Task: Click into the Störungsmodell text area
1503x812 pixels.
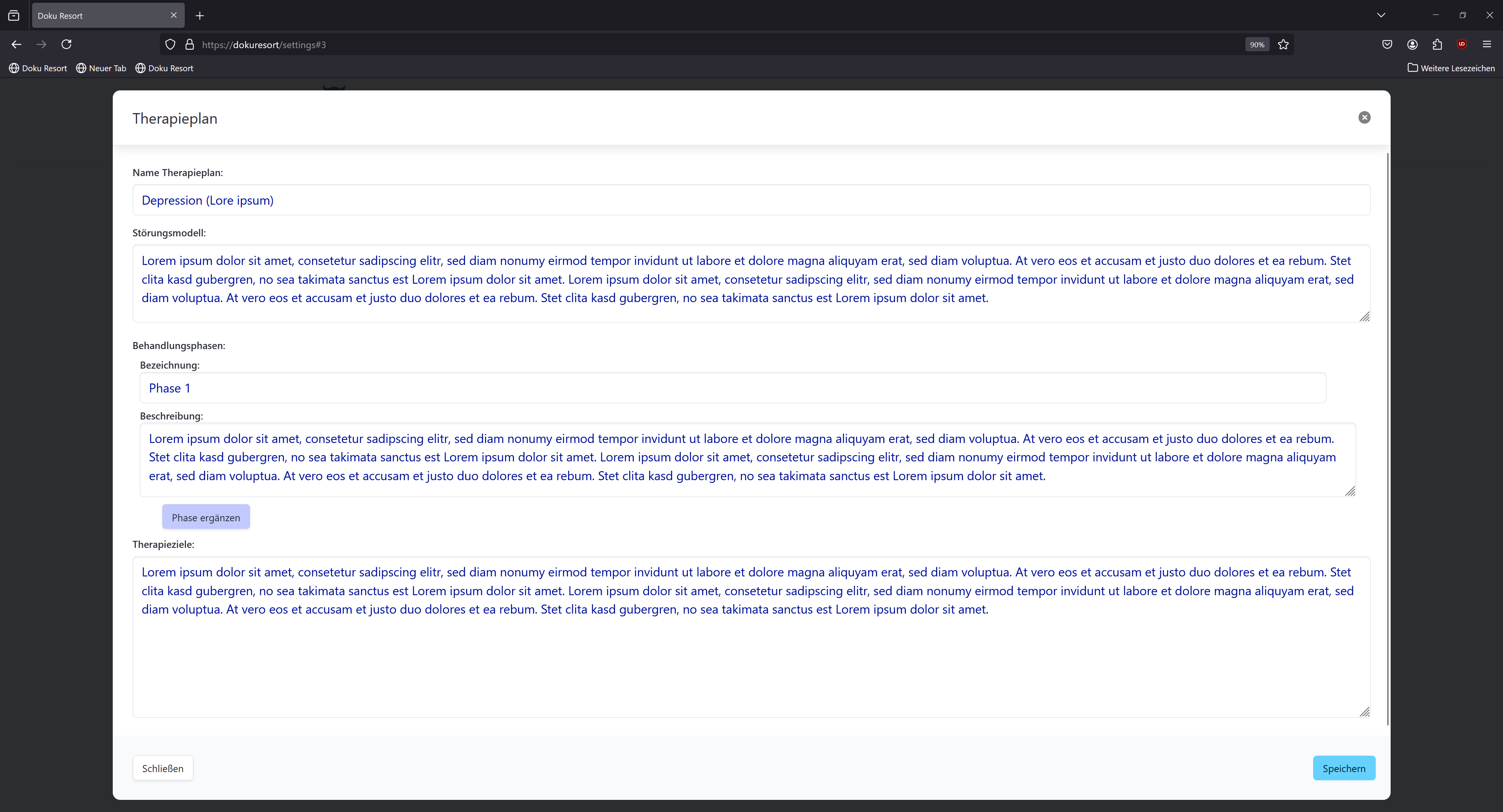Action: tap(751, 283)
